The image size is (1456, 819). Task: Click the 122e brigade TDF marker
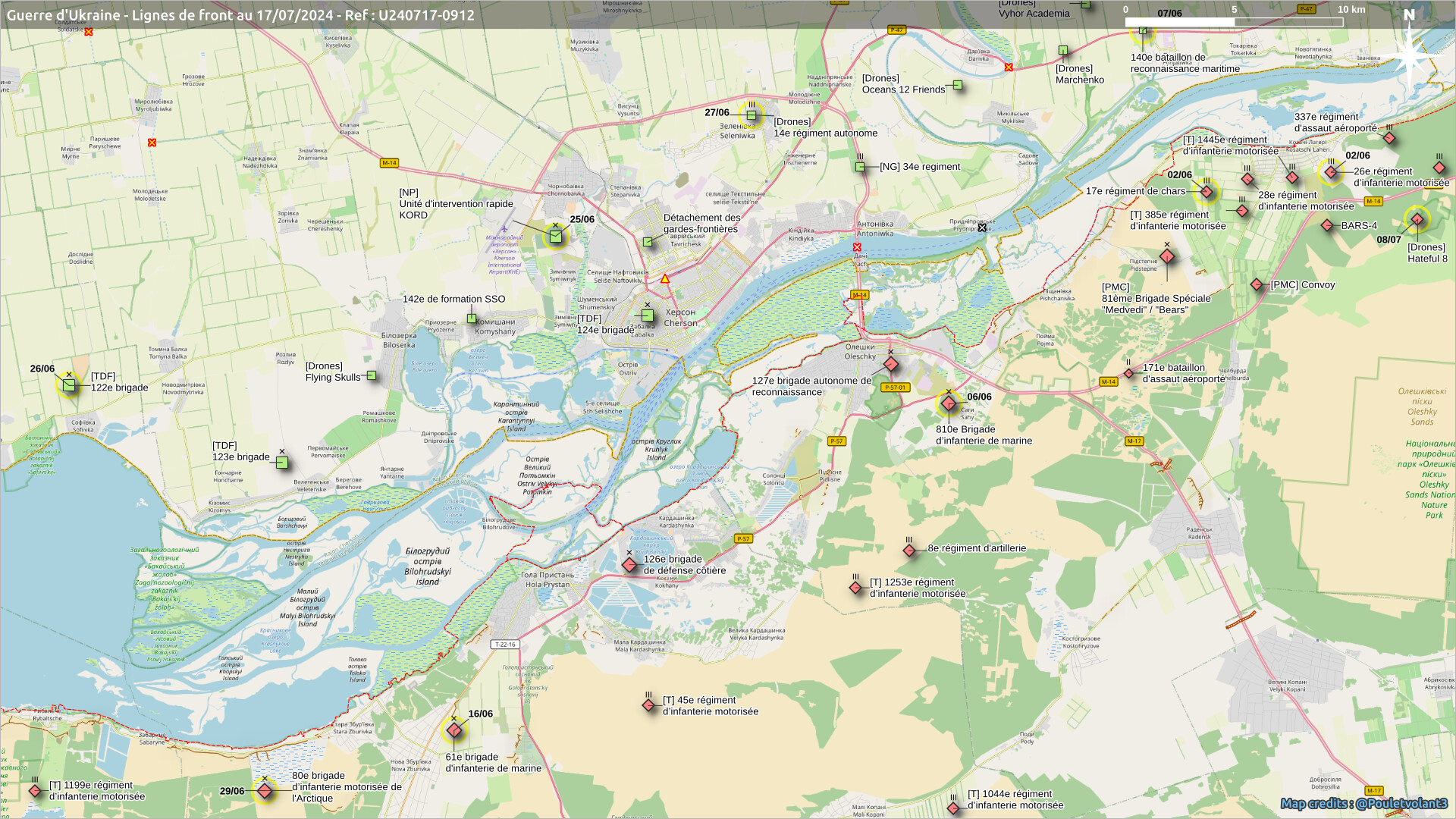click(x=69, y=385)
